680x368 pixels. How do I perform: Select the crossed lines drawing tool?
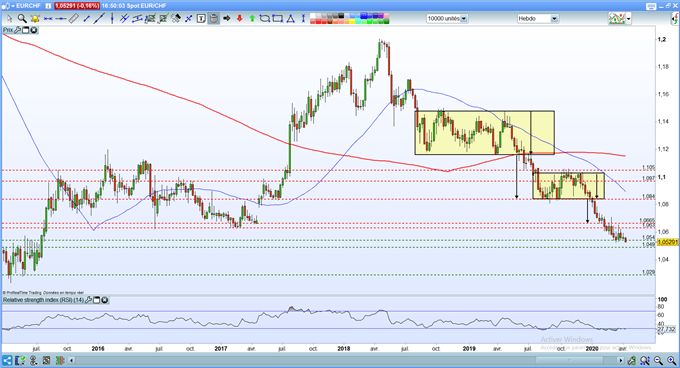(124, 18)
